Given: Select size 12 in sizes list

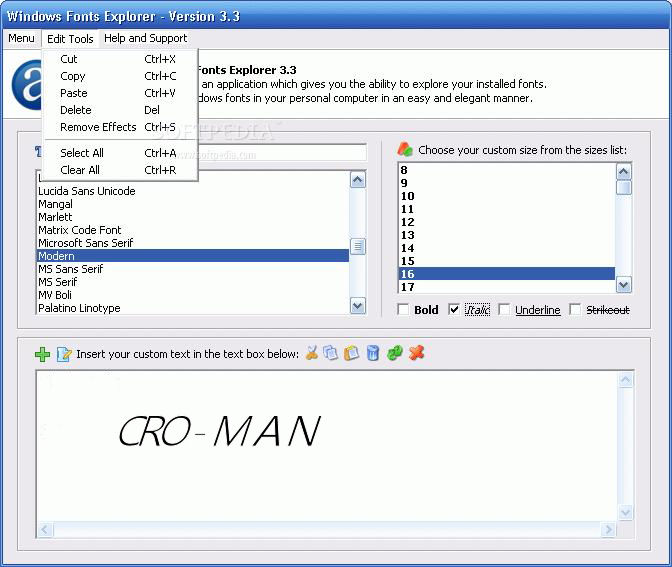Looking at the screenshot, I should (x=507, y=222).
